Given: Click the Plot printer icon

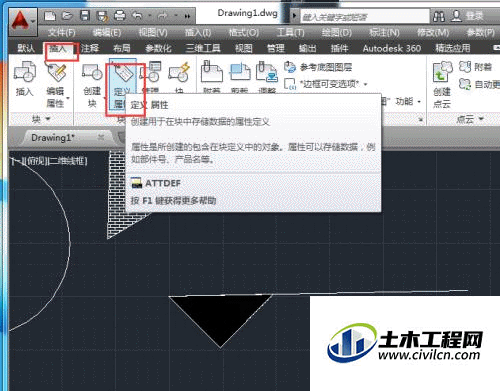Looking at the screenshot, I should click(120, 16).
